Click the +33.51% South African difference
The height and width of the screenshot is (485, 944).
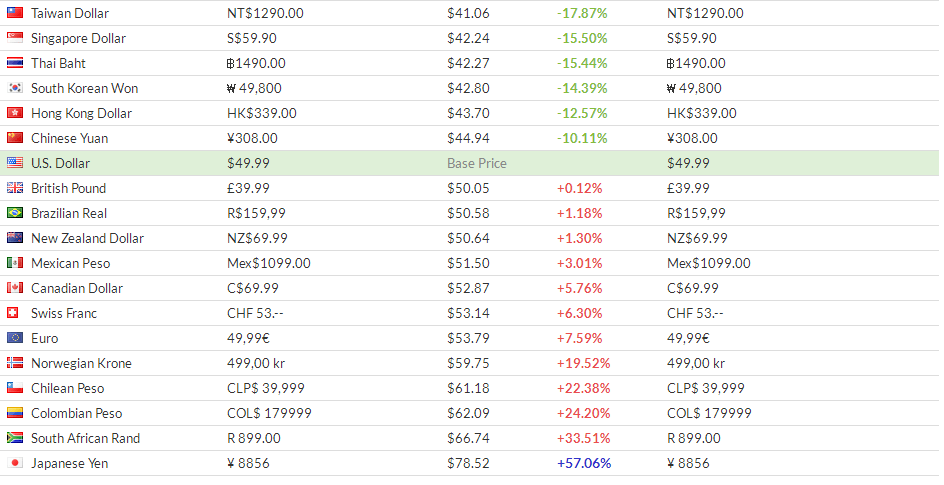pyautogui.click(x=583, y=438)
